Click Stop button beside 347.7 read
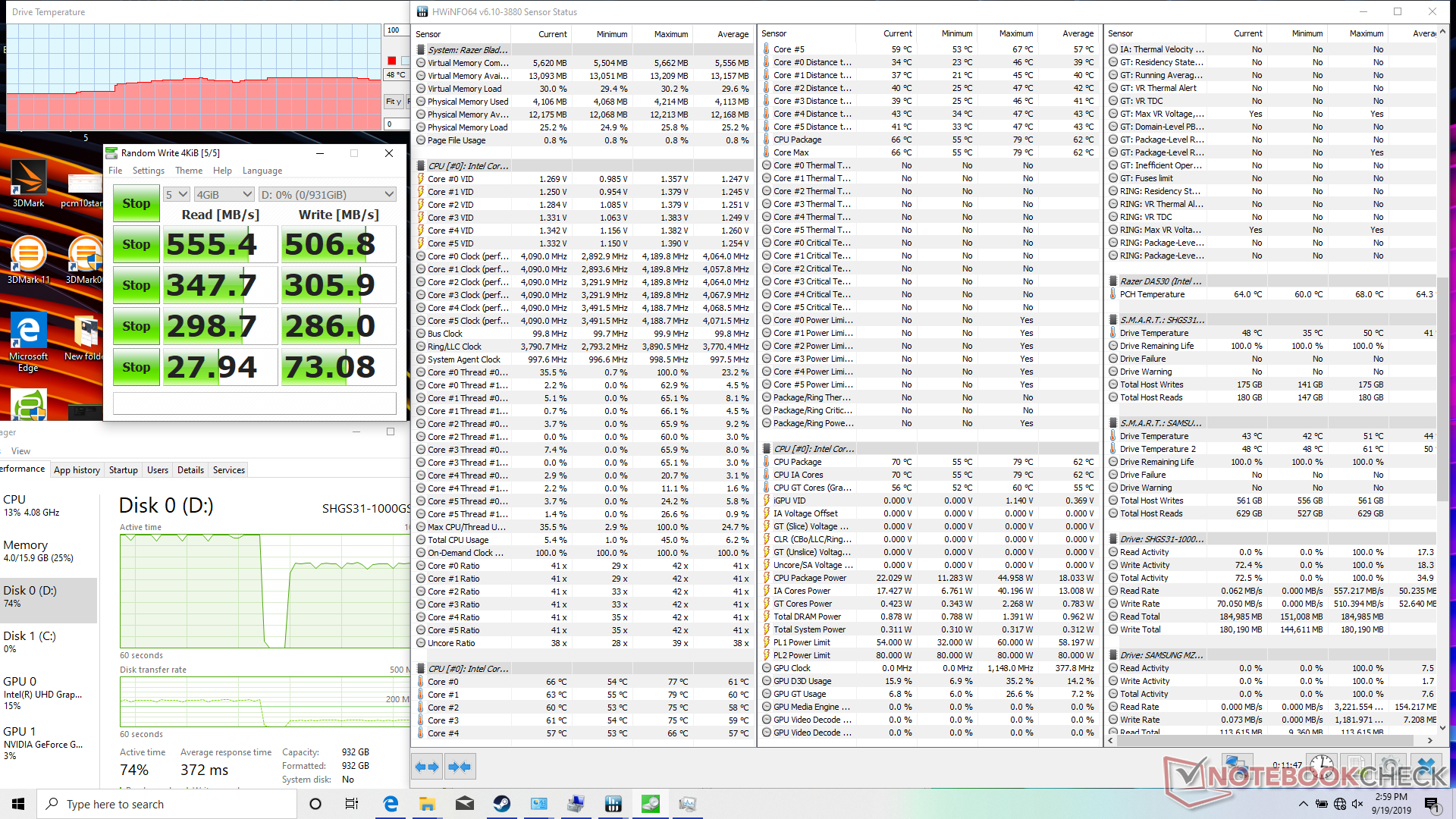Viewport: 1456px width, 819px height. (x=136, y=285)
